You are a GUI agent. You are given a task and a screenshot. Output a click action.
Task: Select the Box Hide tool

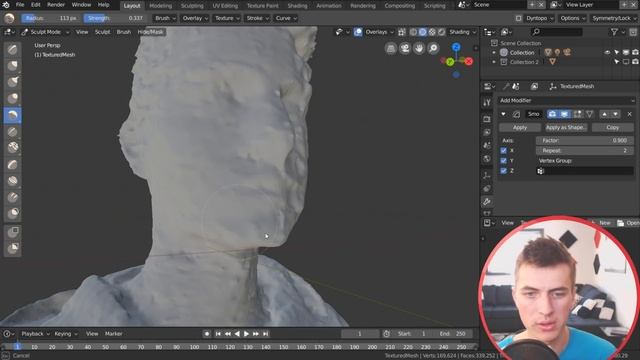click(13, 248)
